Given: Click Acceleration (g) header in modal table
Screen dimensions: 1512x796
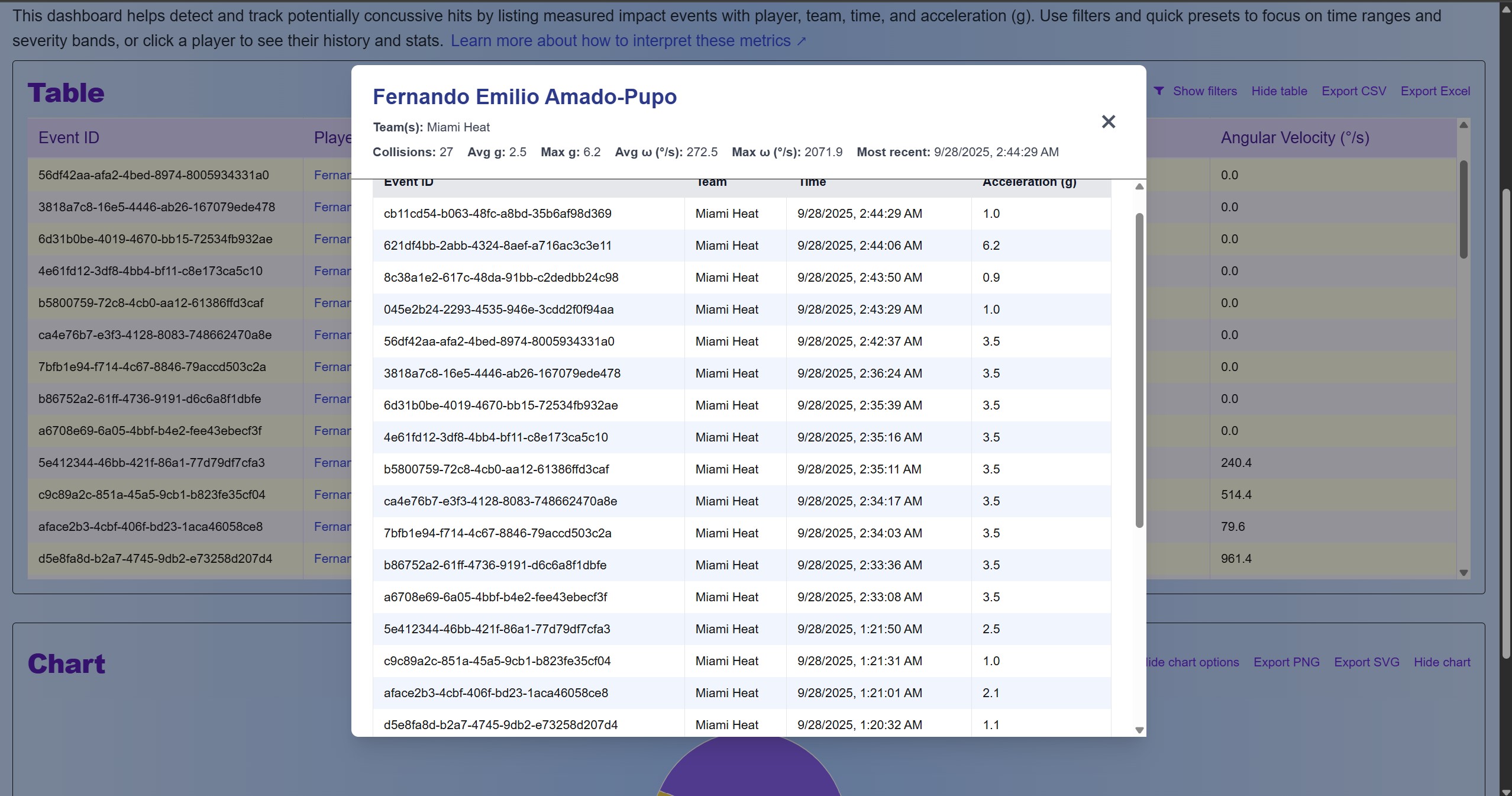Looking at the screenshot, I should [1029, 183].
